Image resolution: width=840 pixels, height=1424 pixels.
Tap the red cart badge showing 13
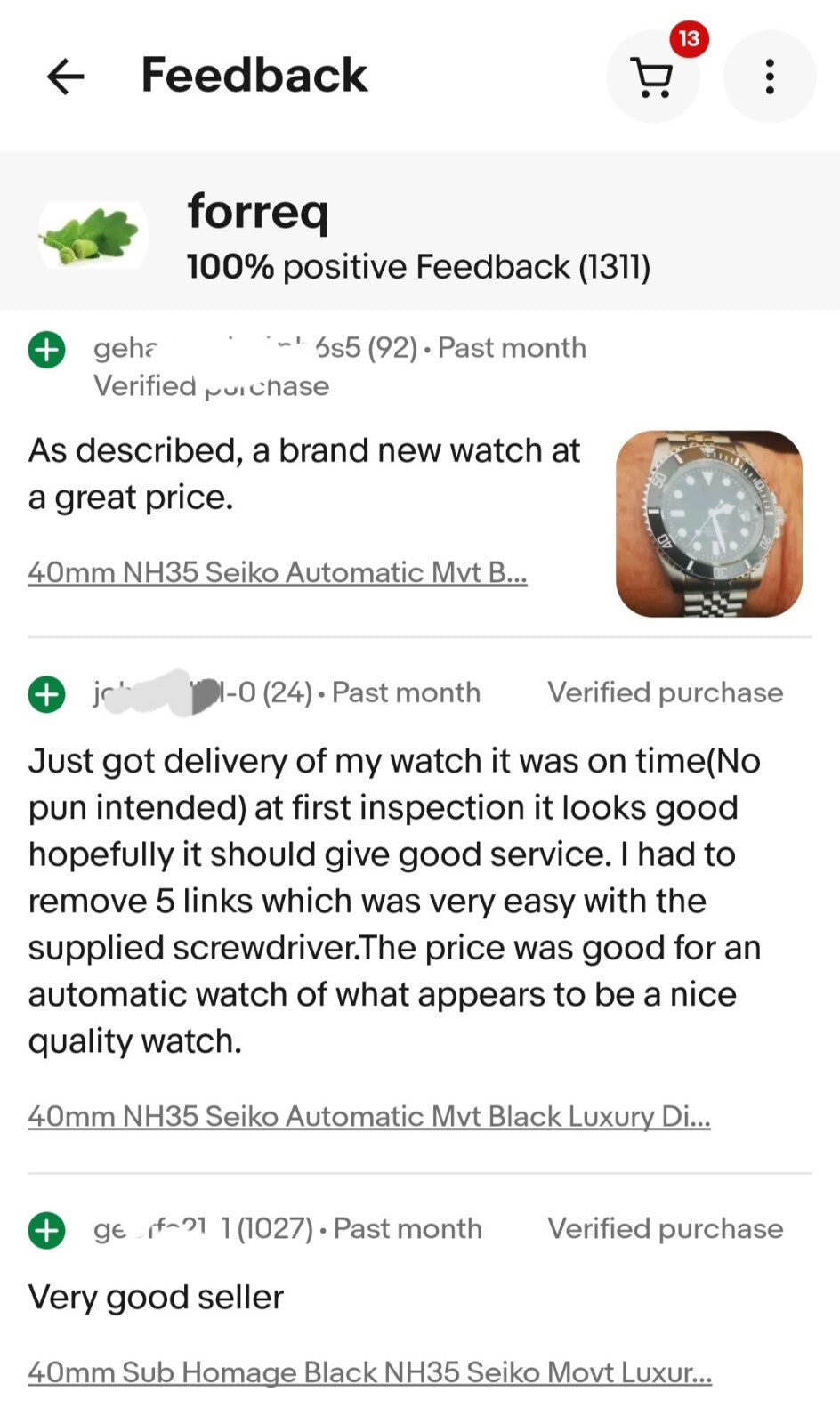coord(689,38)
